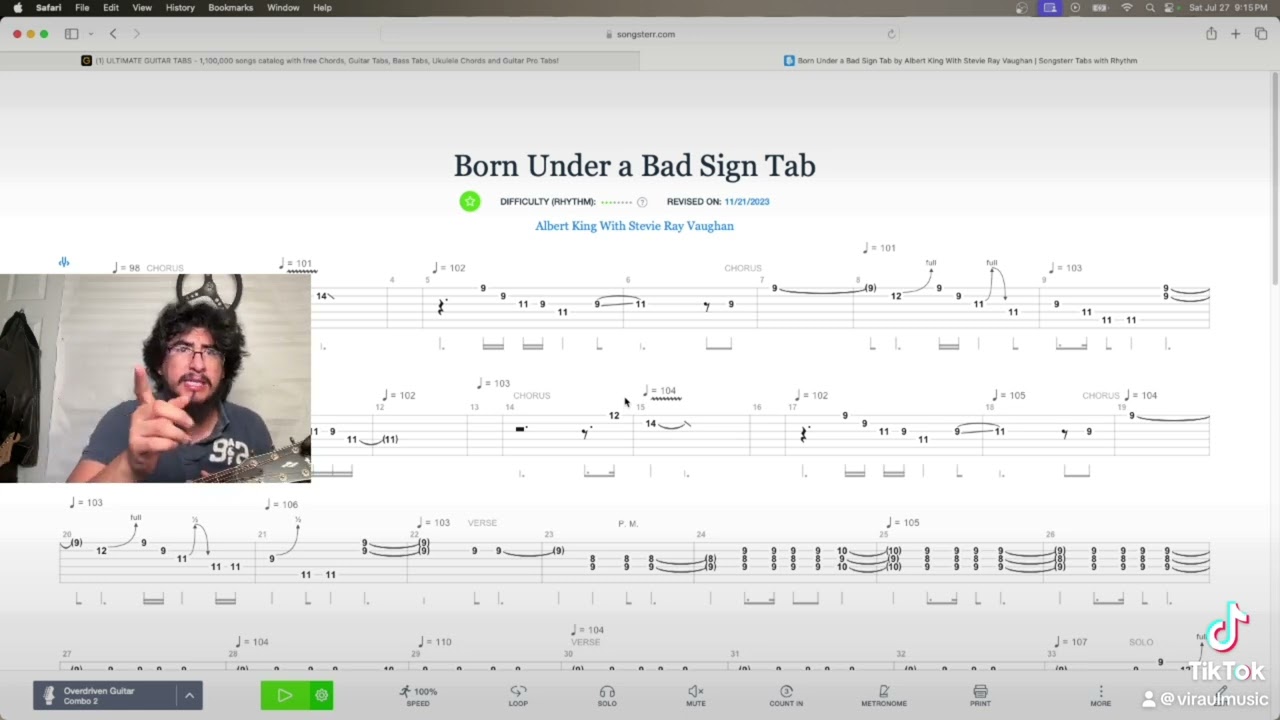Viewport: 1280px width, 720px height.
Task: Click the page vertical scrollbar
Action: coord(1275,180)
